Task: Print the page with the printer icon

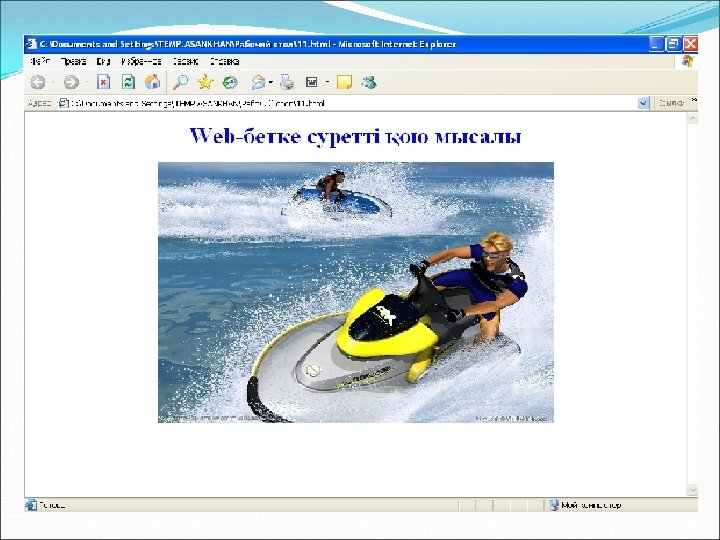Action: (x=287, y=82)
